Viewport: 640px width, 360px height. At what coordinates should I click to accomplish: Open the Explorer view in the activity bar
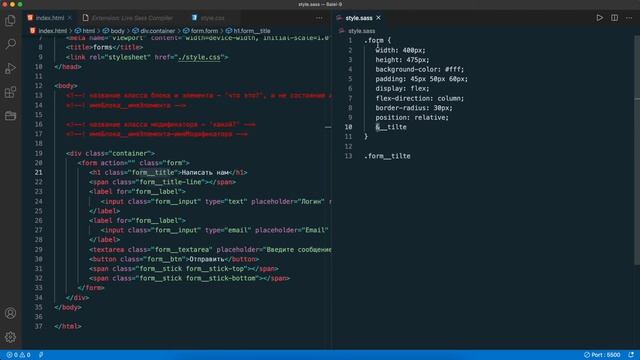10,20
